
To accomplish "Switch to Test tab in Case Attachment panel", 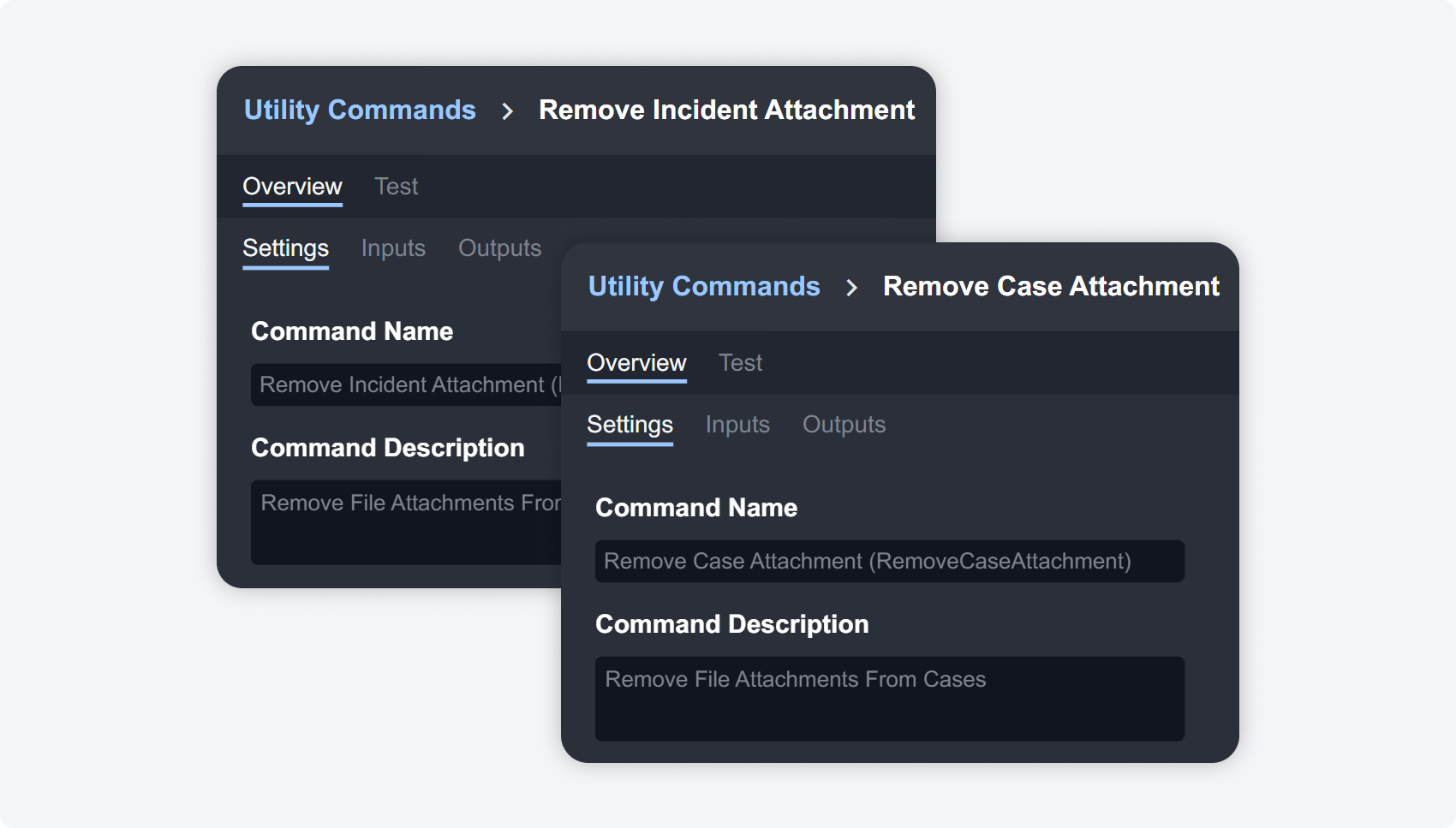I will pyautogui.click(x=740, y=363).
